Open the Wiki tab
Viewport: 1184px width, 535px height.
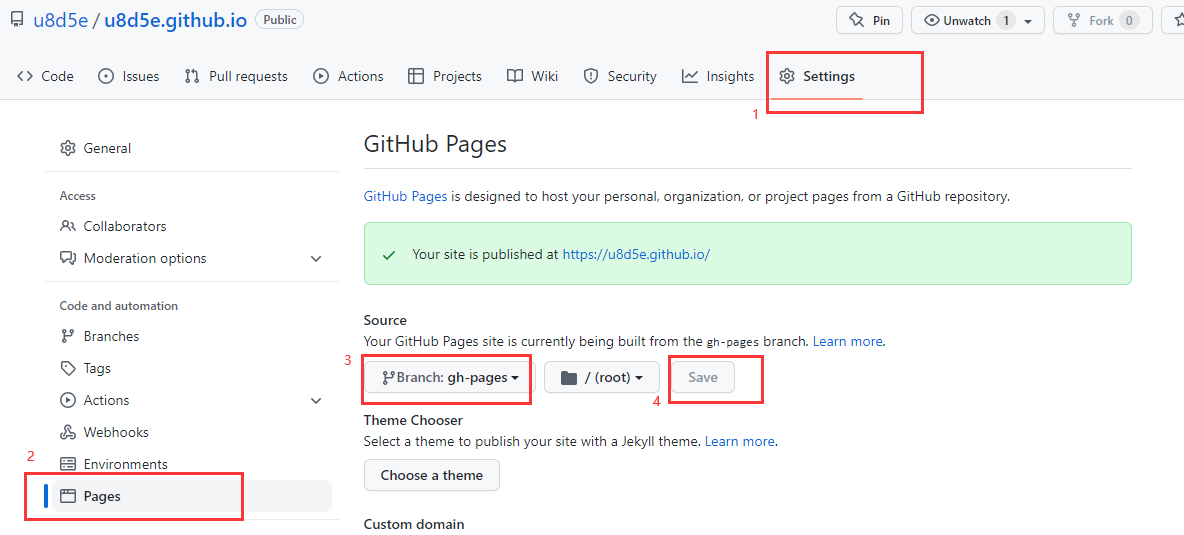[x=532, y=76]
